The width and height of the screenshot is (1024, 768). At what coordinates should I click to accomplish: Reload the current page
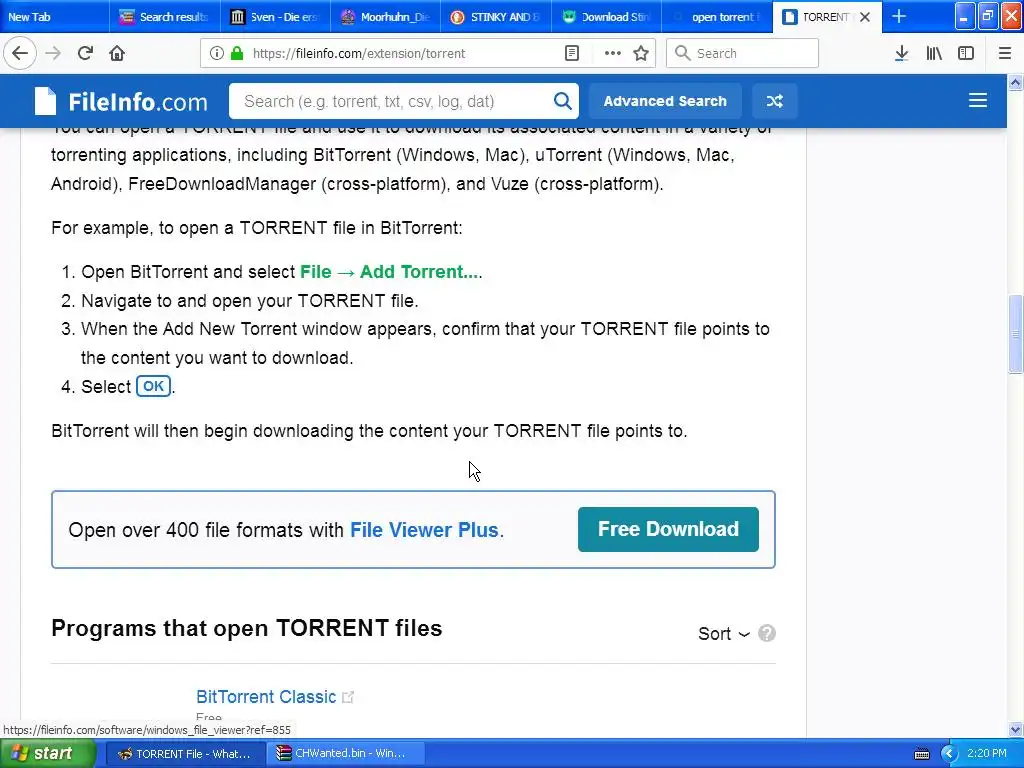coord(85,54)
